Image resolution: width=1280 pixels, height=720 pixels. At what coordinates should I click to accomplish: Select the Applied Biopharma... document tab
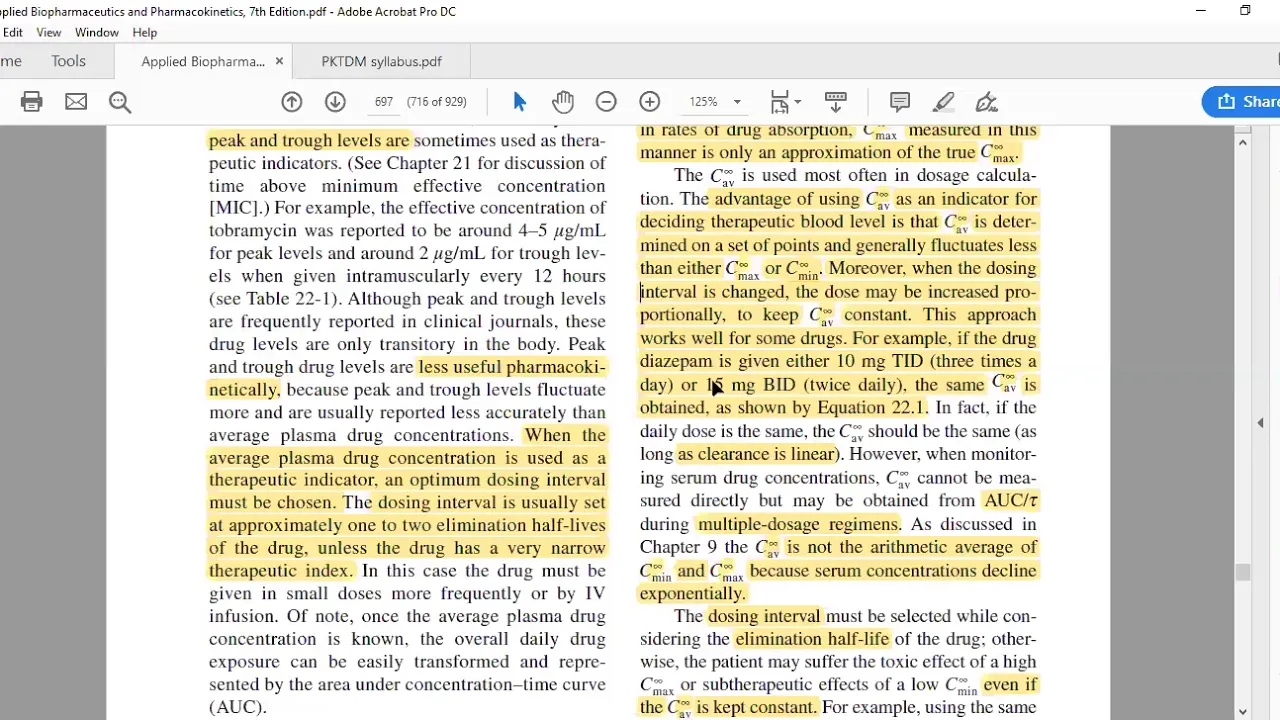(203, 61)
